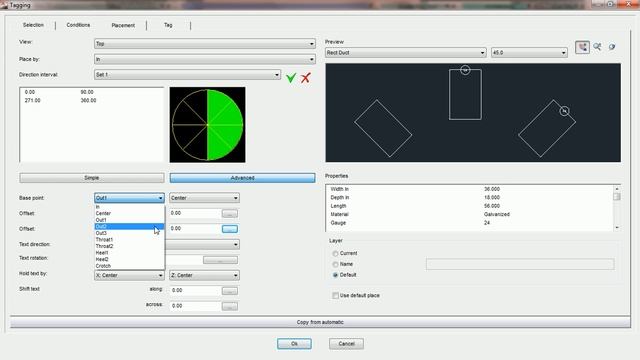Switch to the Placement tab
Image resolution: width=640 pixels, height=360 pixels.
pyautogui.click(x=123, y=25)
